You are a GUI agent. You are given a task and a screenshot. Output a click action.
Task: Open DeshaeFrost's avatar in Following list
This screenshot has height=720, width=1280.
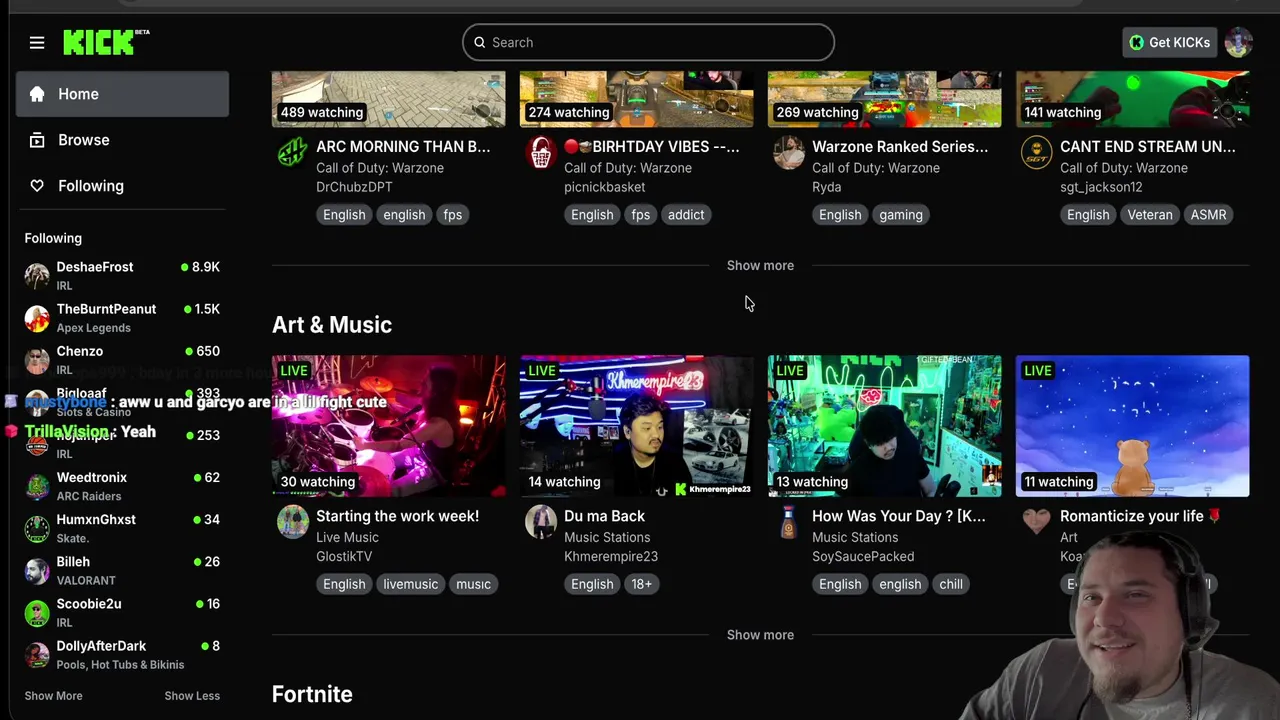pyautogui.click(x=37, y=275)
